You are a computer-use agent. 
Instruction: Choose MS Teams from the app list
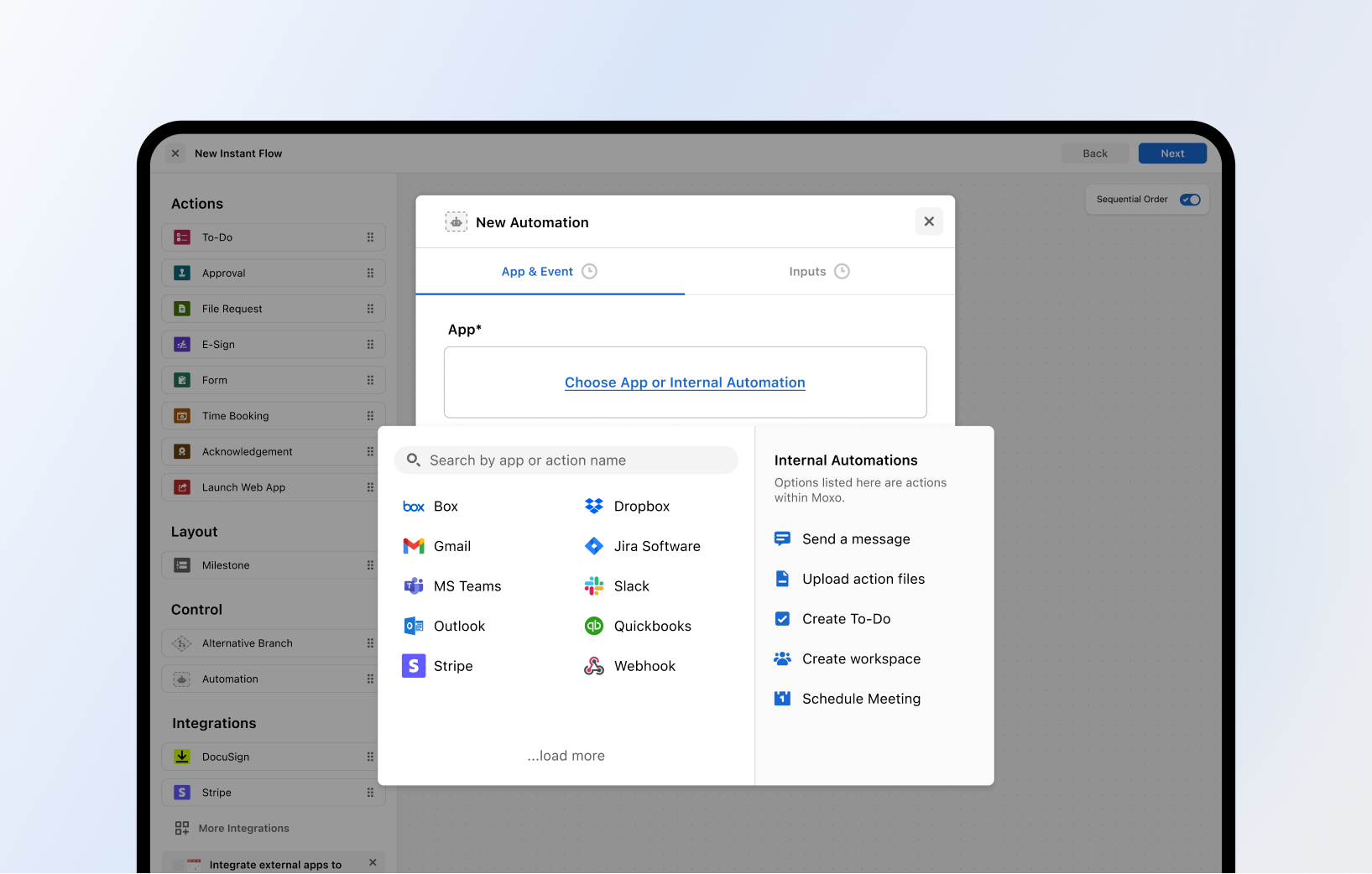click(x=452, y=586)
